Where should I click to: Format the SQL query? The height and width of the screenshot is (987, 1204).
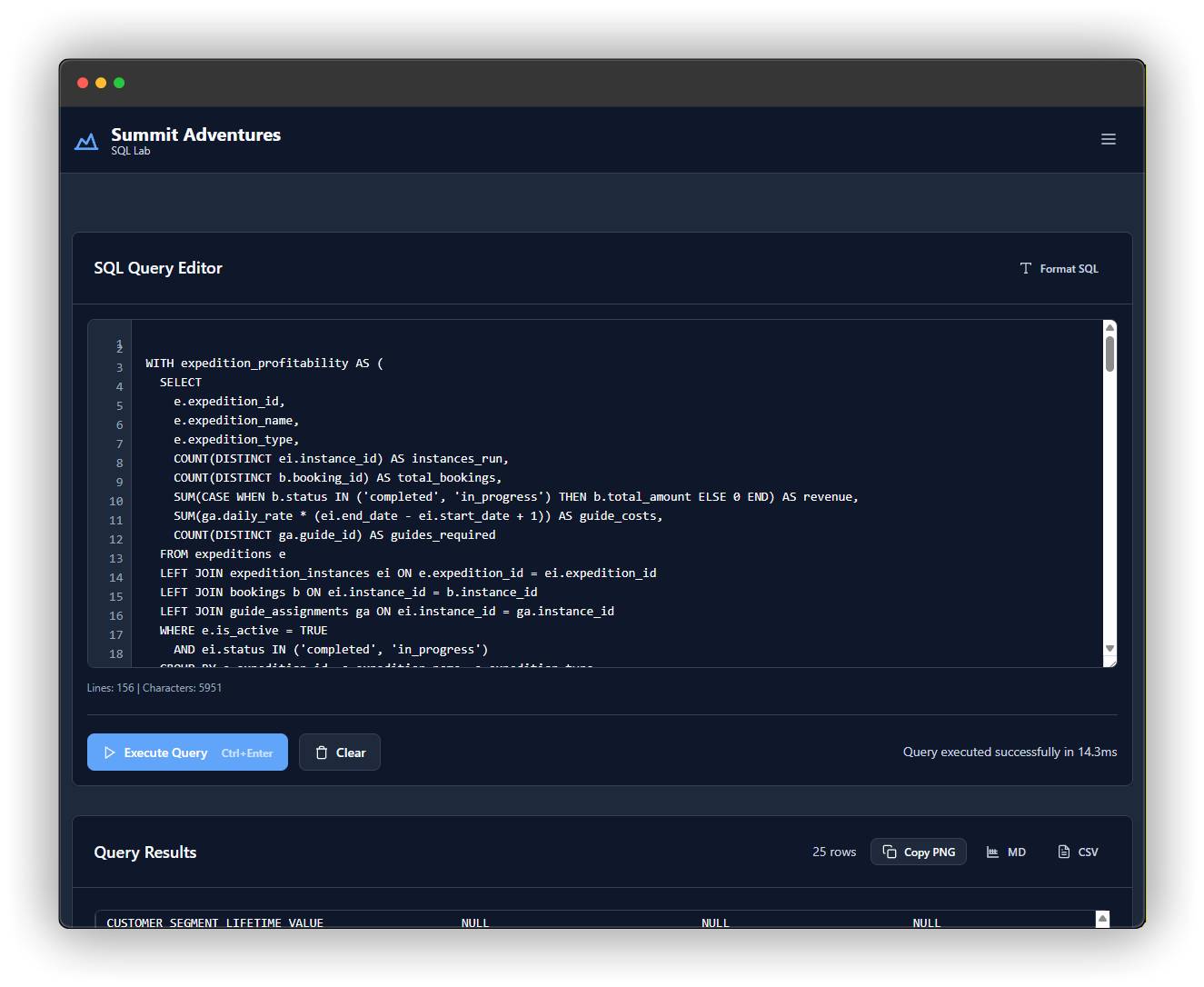tap(1060, 268)
